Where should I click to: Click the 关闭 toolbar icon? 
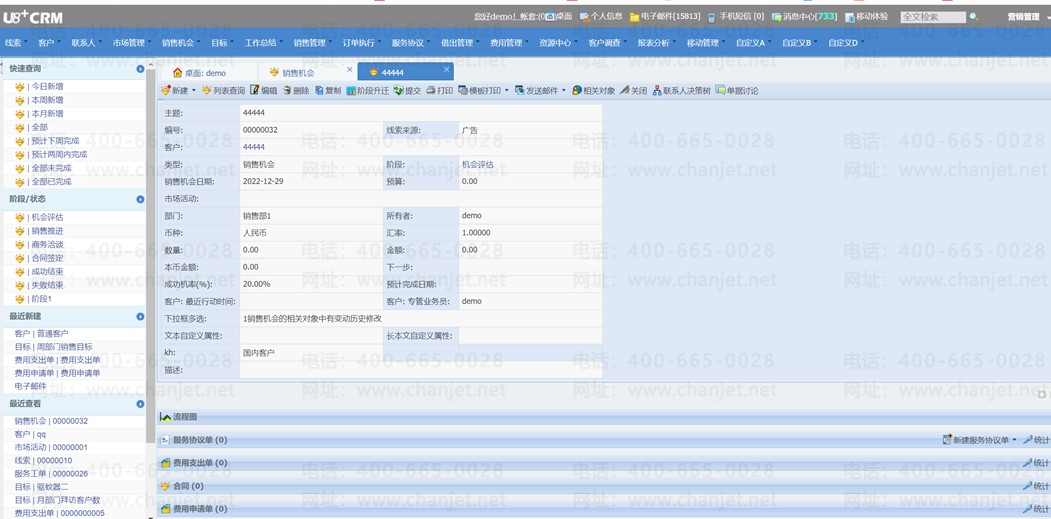(x=625, y=91)
